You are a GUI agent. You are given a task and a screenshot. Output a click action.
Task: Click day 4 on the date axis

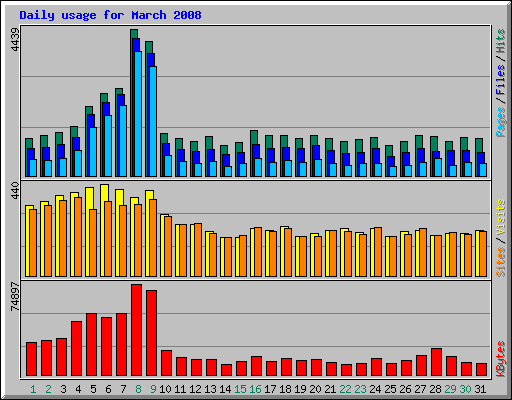coord(78,389)
